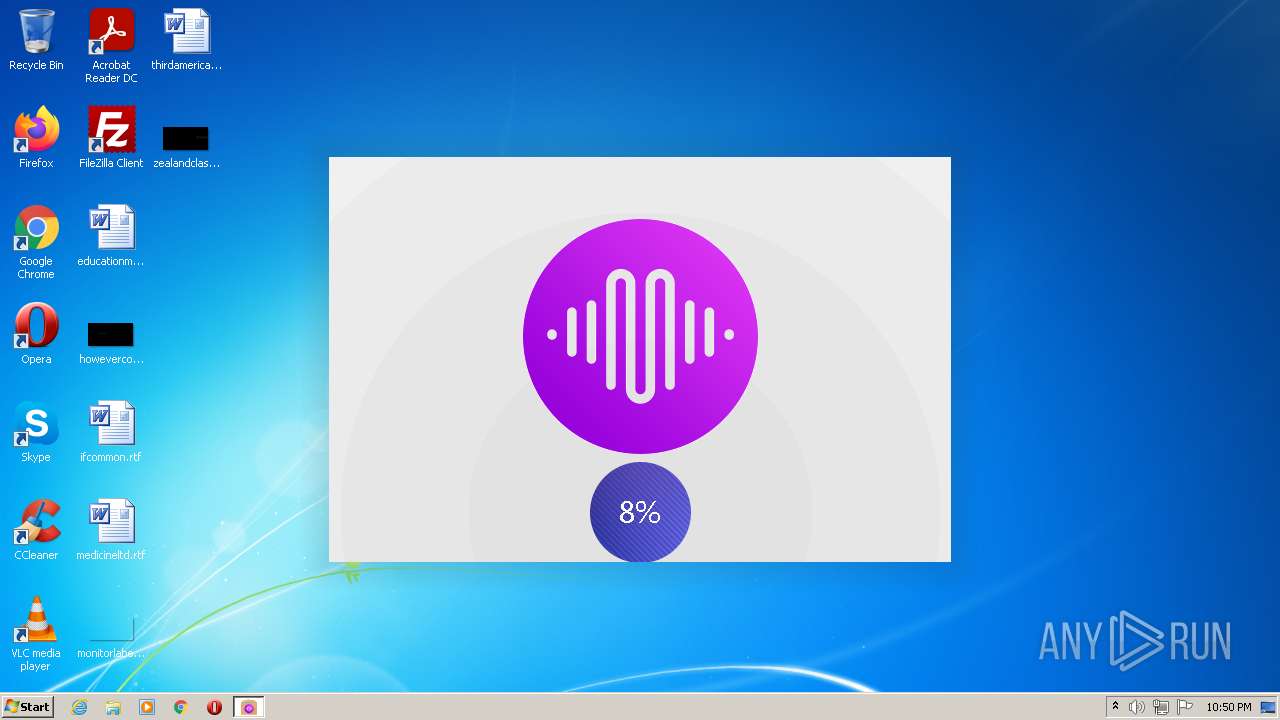1280x720 pixels.
Task: Show hidden system tray icons
Action: tap(1115, 707)
